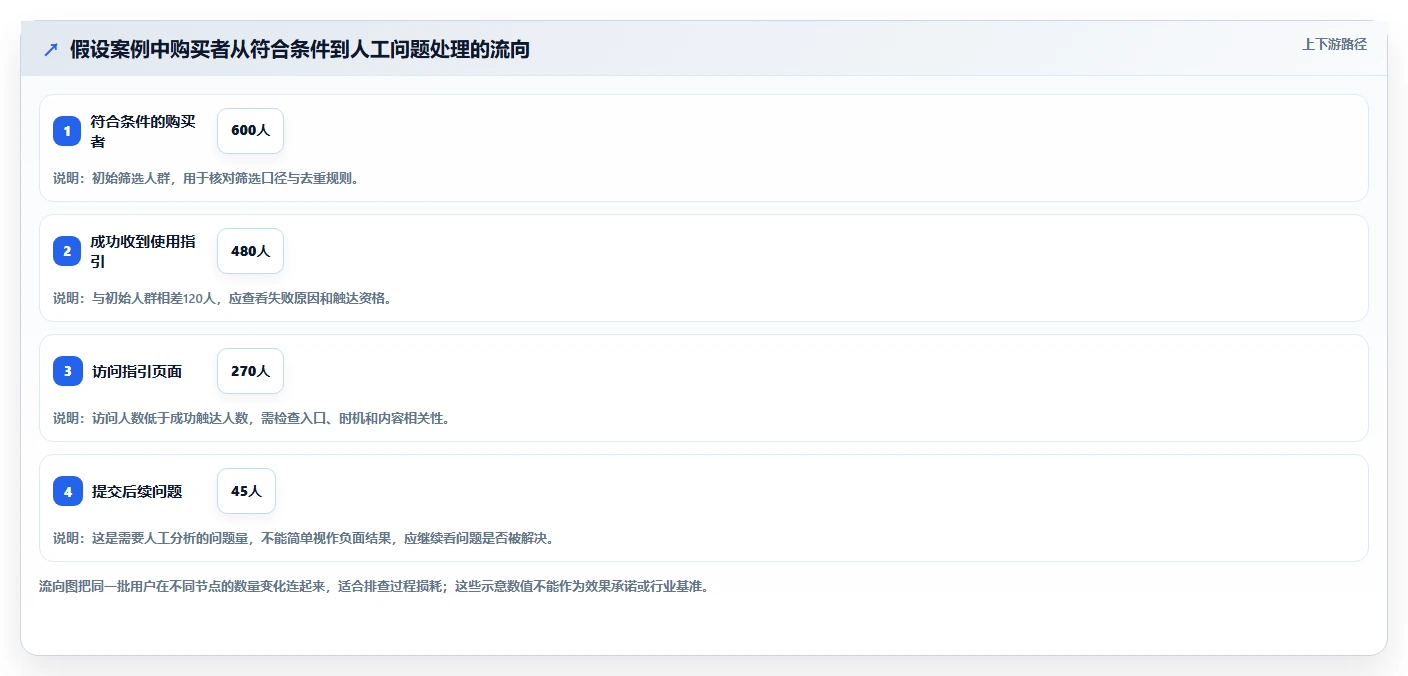
Task: Click the 上下游路径 label
Action: tap(1334, 44)
